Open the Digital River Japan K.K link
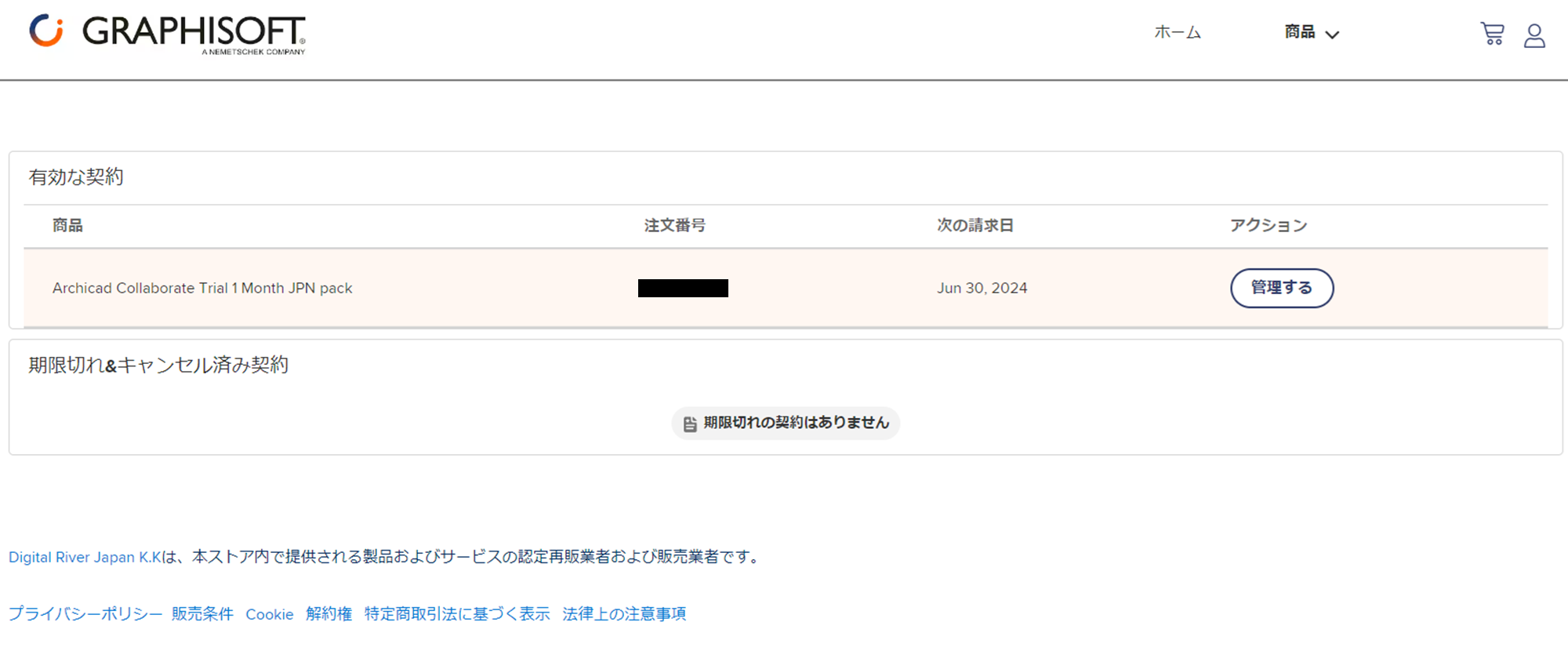Screen dimensions: 1568x651 pyautogui.click(x=85, y=557)
